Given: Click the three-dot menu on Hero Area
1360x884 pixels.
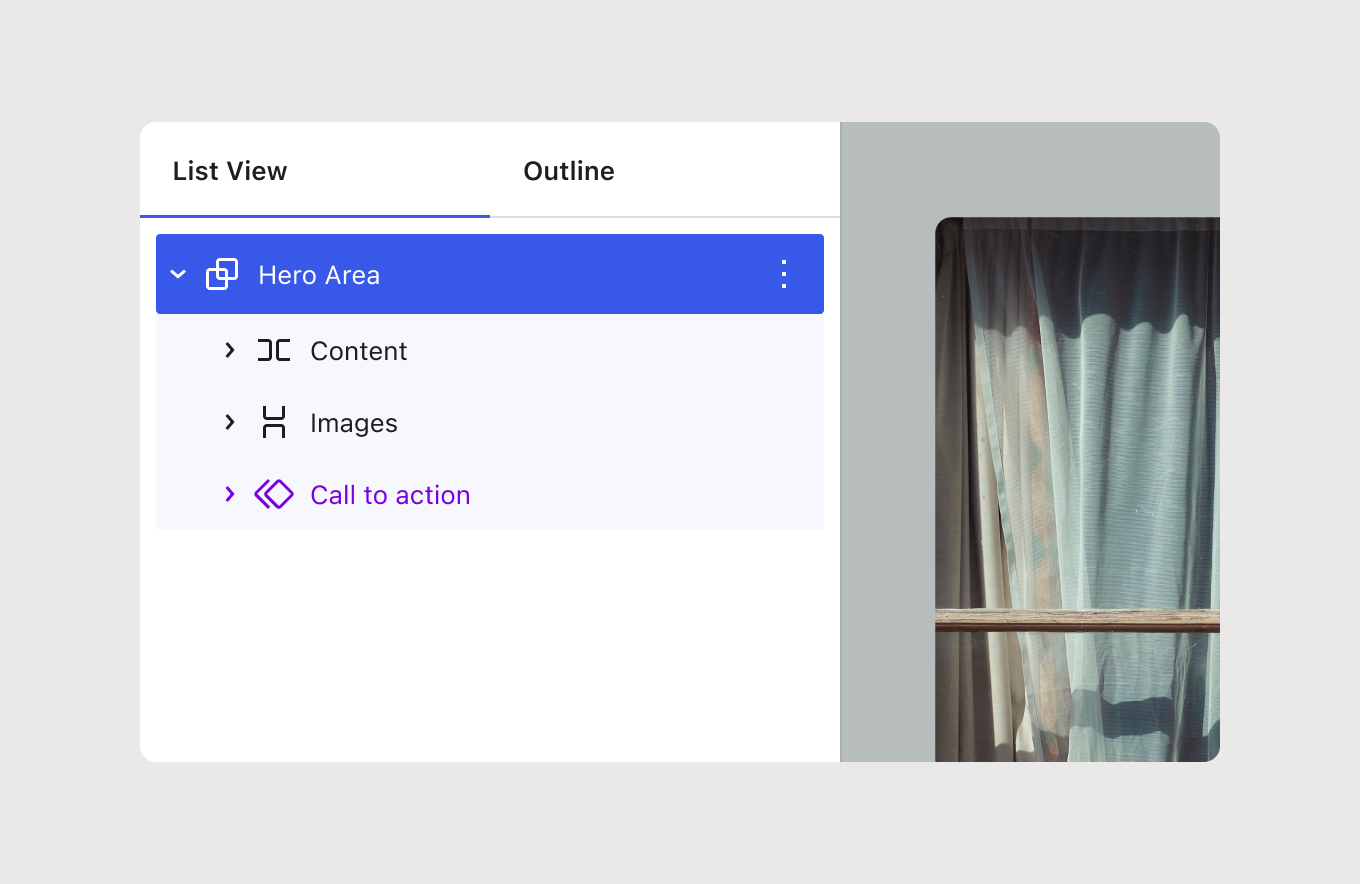Looking at the screenshot, I should tap(783, 274).
